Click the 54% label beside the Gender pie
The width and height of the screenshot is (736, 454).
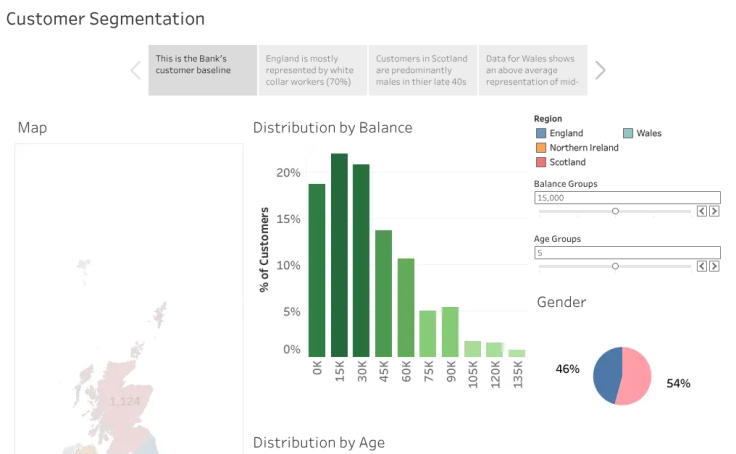678,384
